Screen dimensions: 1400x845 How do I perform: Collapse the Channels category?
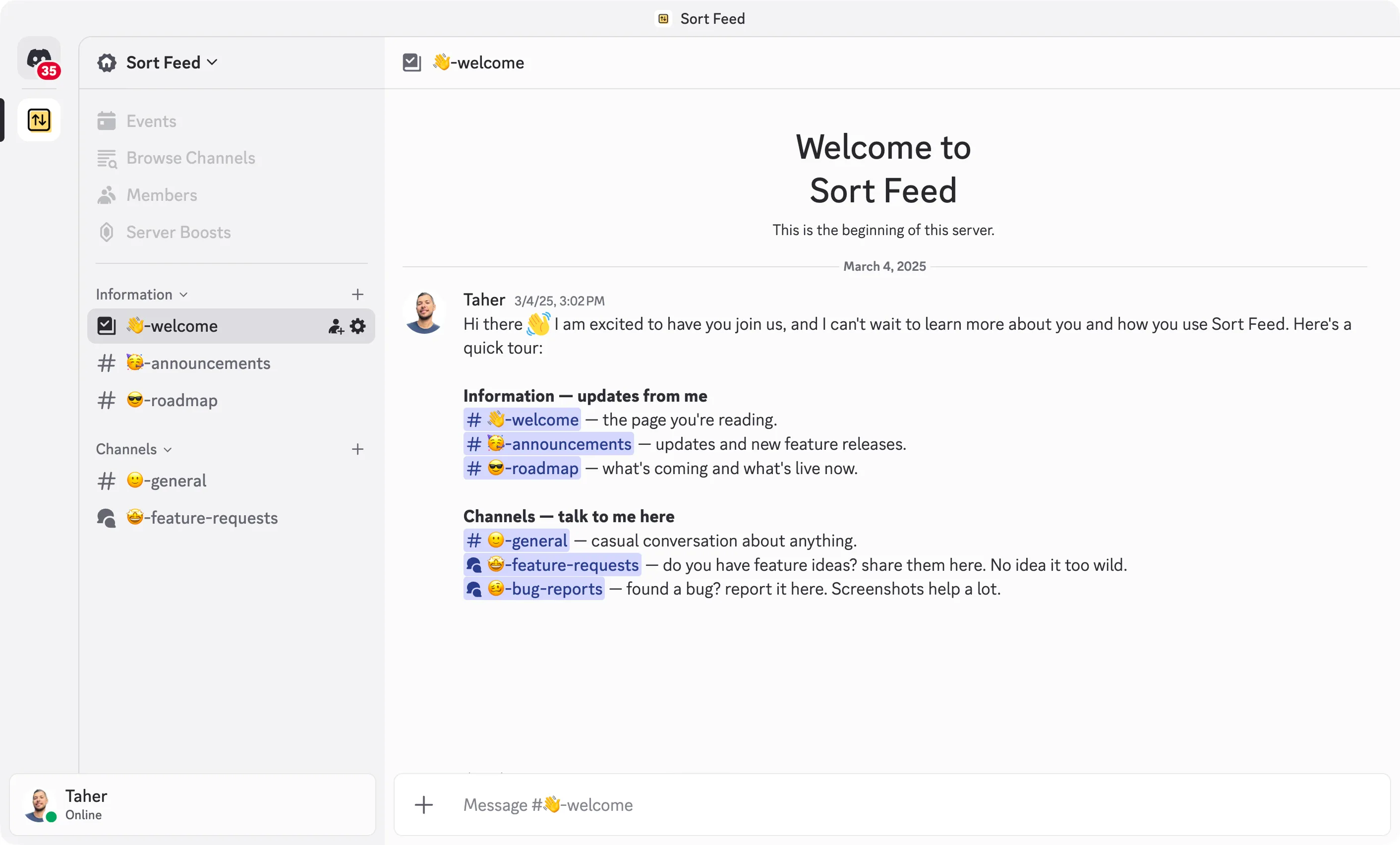(133, 449)
